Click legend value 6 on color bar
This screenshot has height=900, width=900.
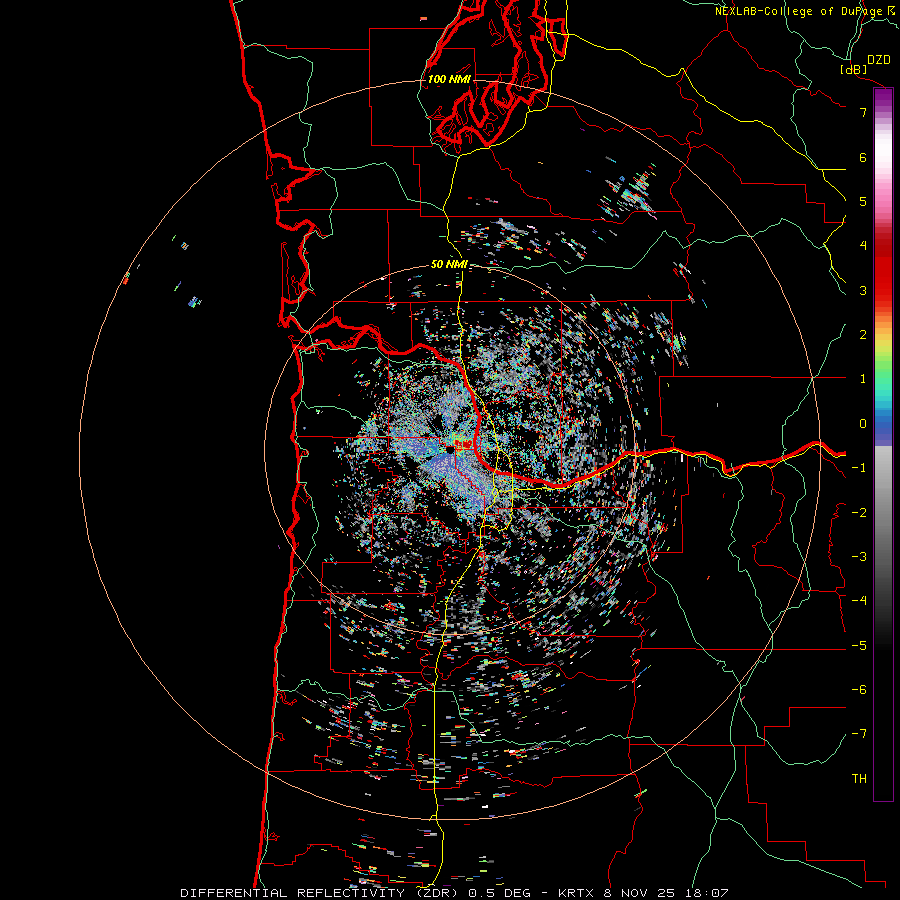(863, 157)
